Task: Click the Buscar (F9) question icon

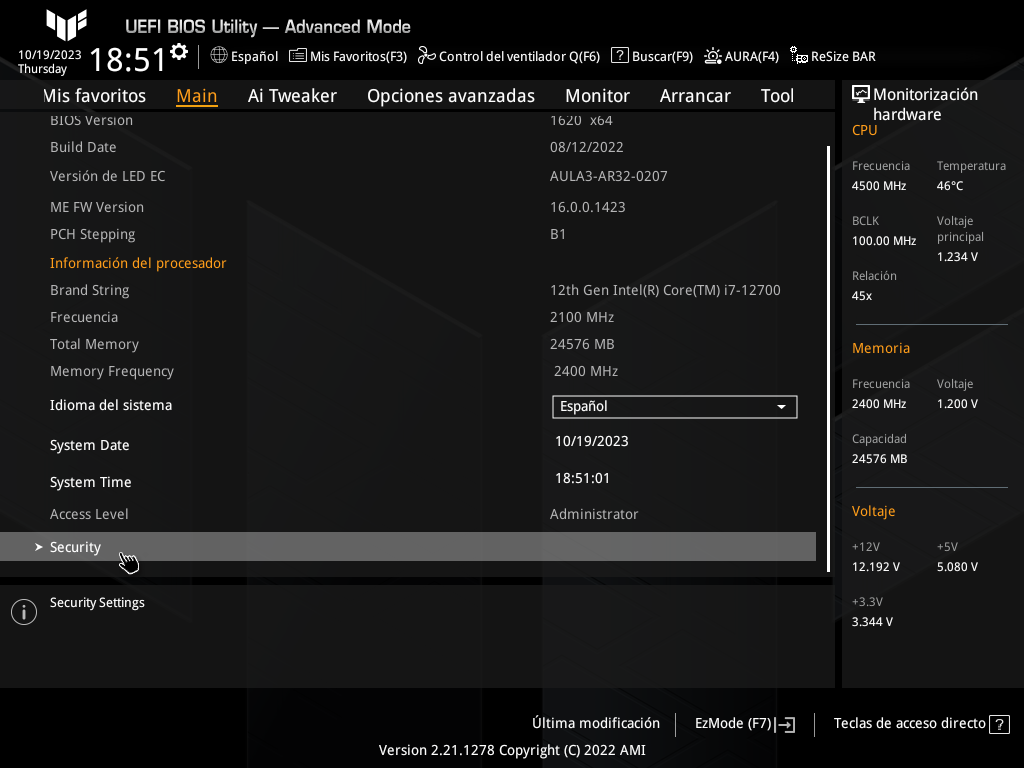Action: 620,56
